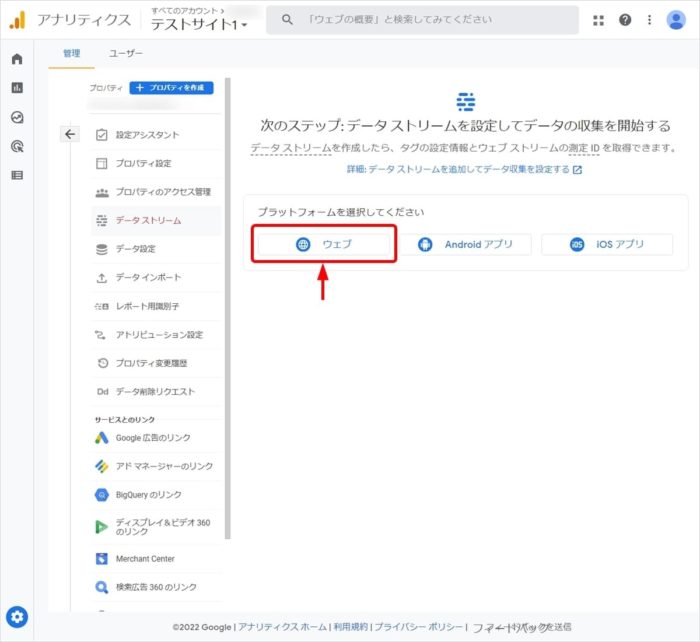Screen dimensions: 700x642
Task: Open データ削除リクエスト menu item
Action: (x=155, y=392)
